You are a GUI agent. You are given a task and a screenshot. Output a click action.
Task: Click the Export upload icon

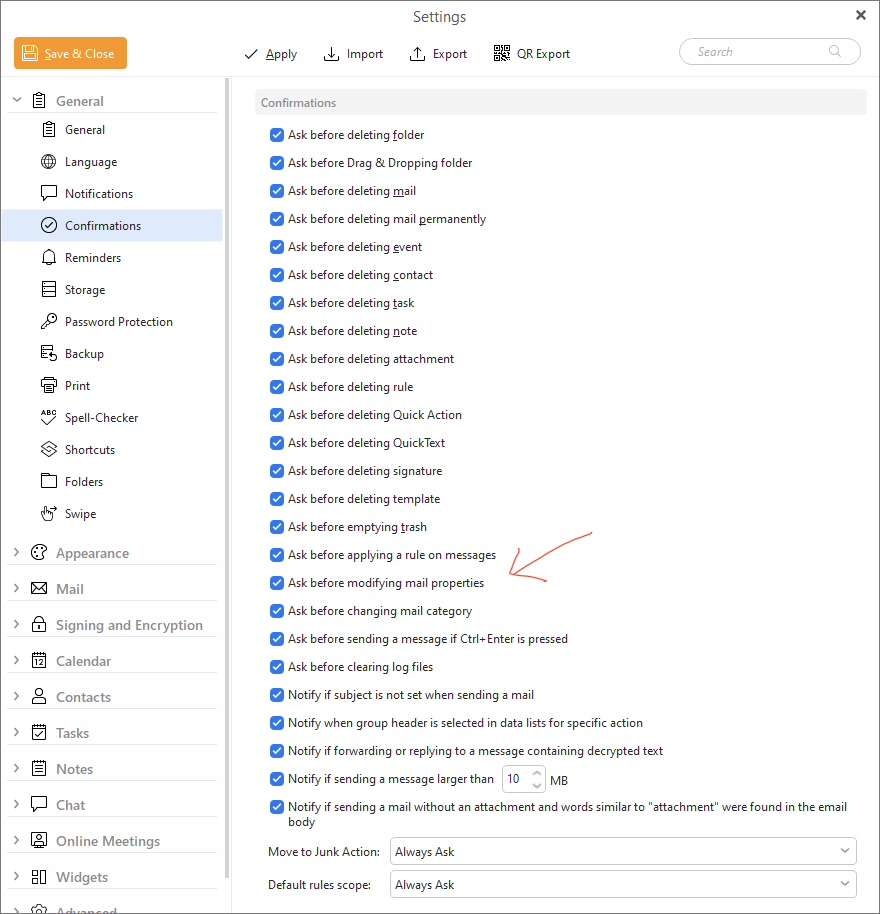[418, 54]
